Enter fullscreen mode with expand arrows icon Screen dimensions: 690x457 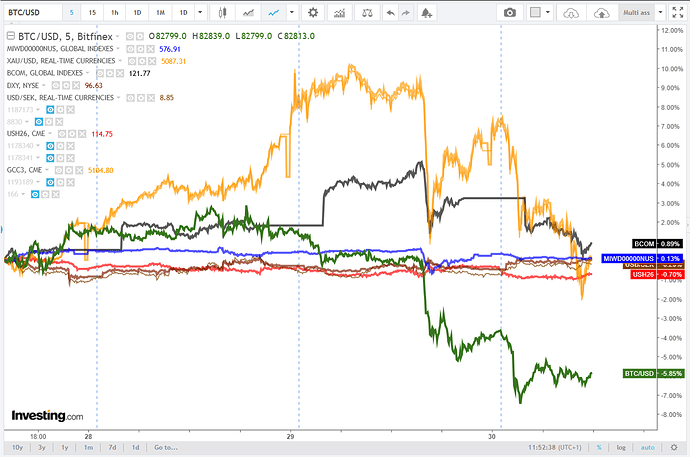(678, 13)
